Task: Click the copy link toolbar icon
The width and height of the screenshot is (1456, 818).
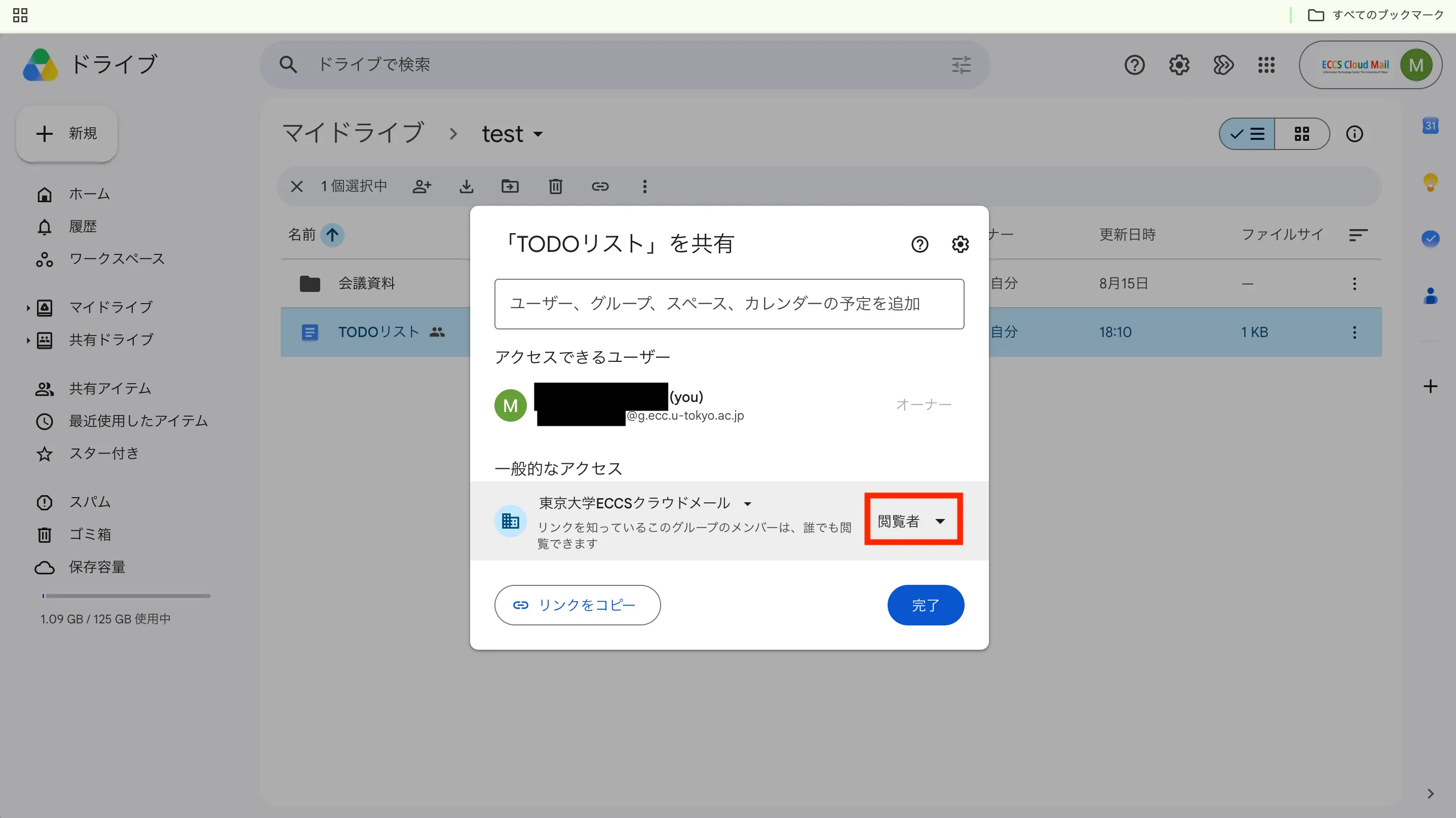Action: (600, 187)
